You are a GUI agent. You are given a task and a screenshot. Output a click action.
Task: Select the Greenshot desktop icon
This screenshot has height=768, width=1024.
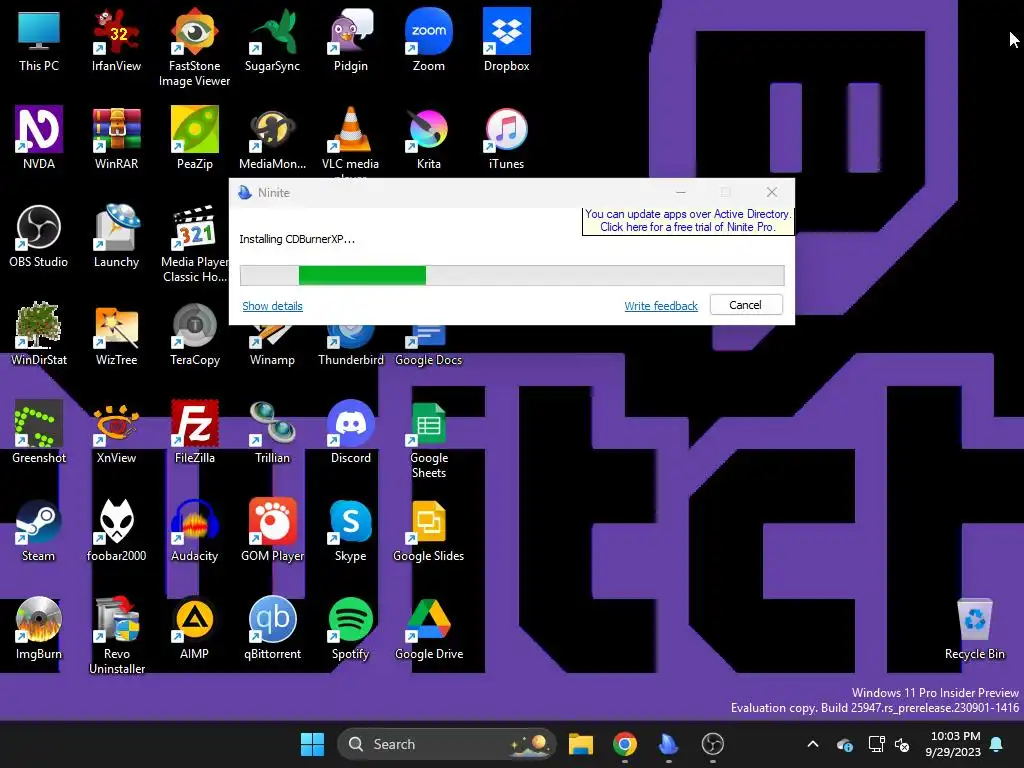click(39, 432)
